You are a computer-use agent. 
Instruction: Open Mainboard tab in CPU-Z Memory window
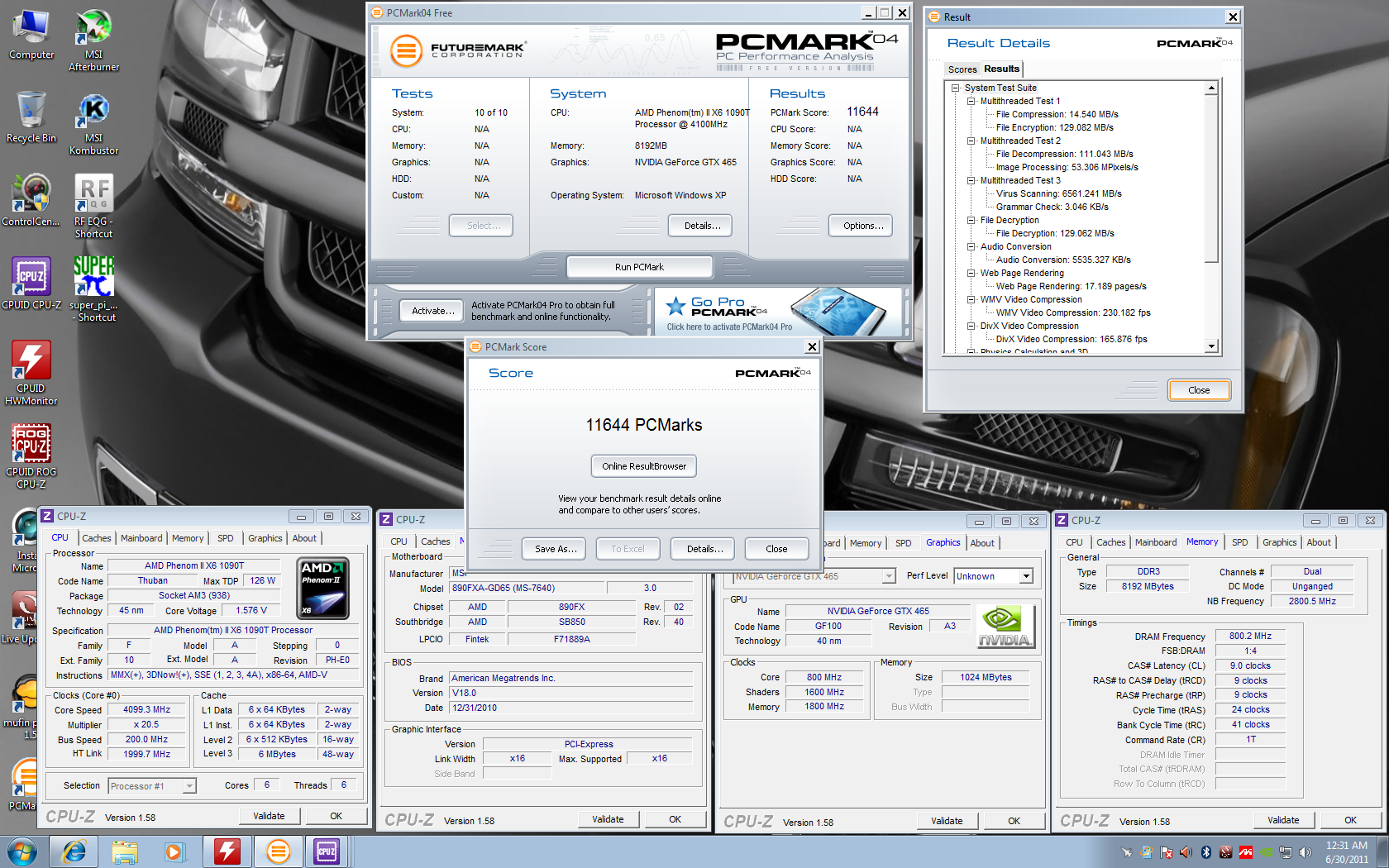(x=1155, y=542)
